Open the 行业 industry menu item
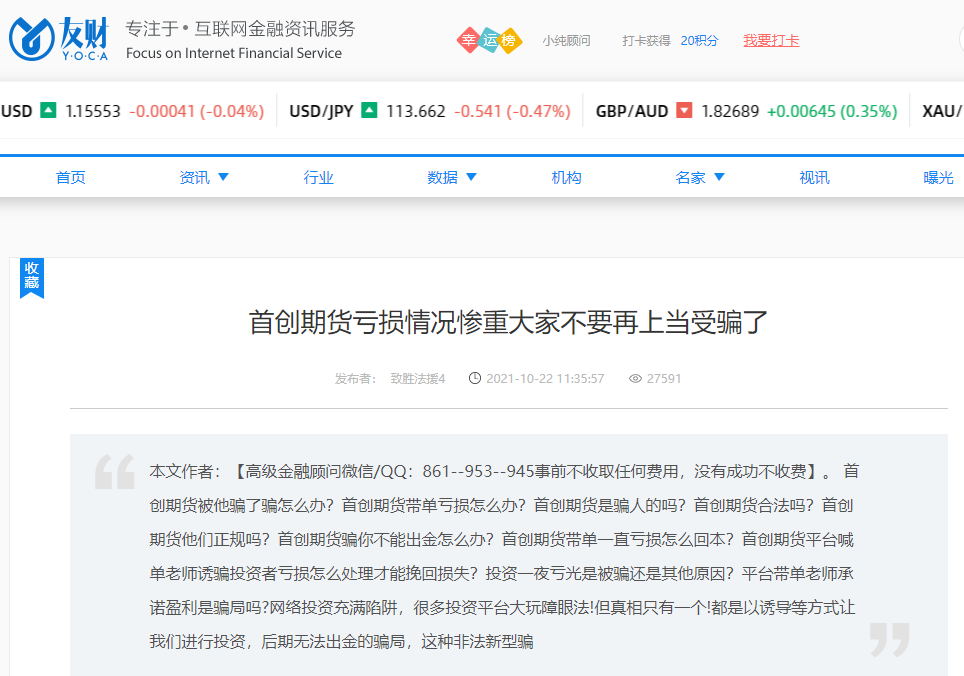 tap(318, 178)
